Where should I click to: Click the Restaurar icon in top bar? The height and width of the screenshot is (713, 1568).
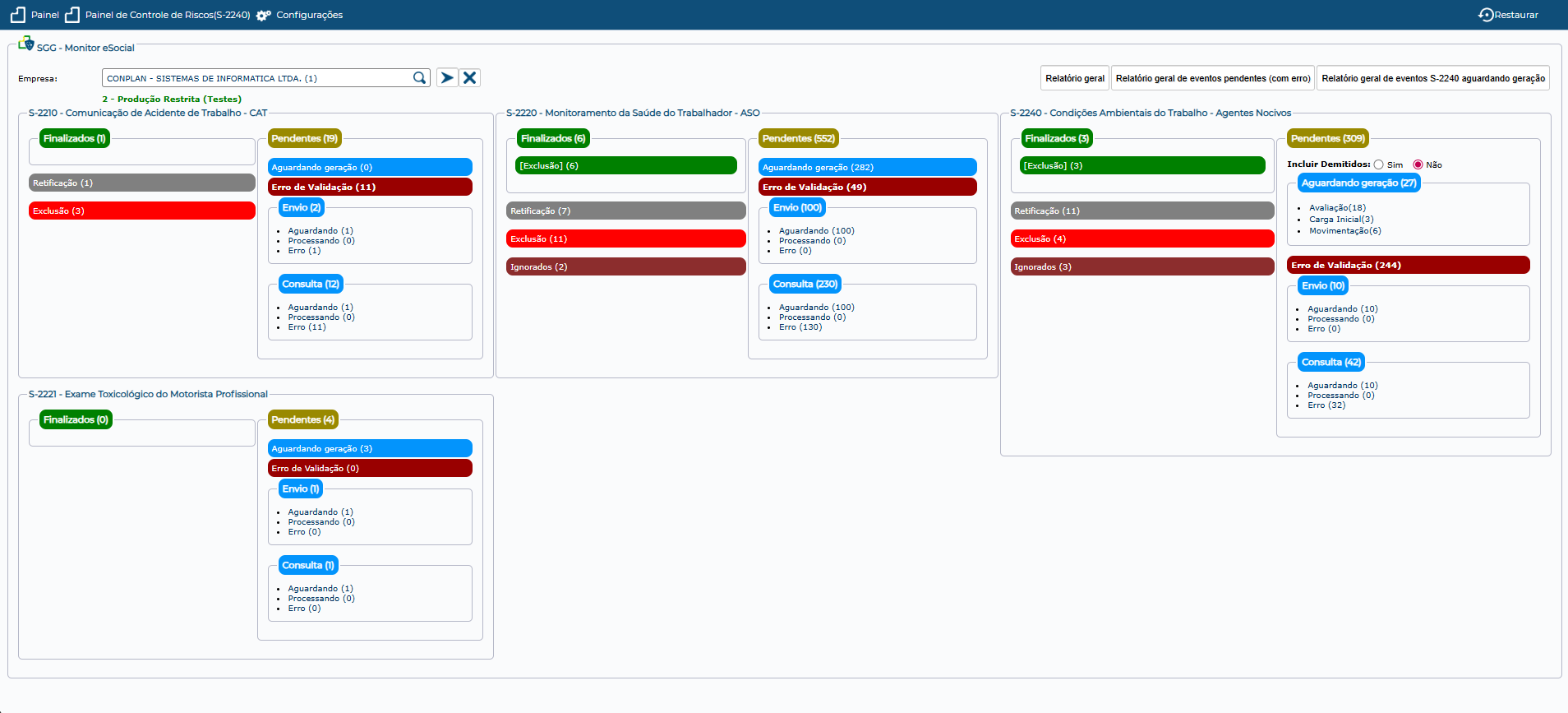[x=1486, y=15]
